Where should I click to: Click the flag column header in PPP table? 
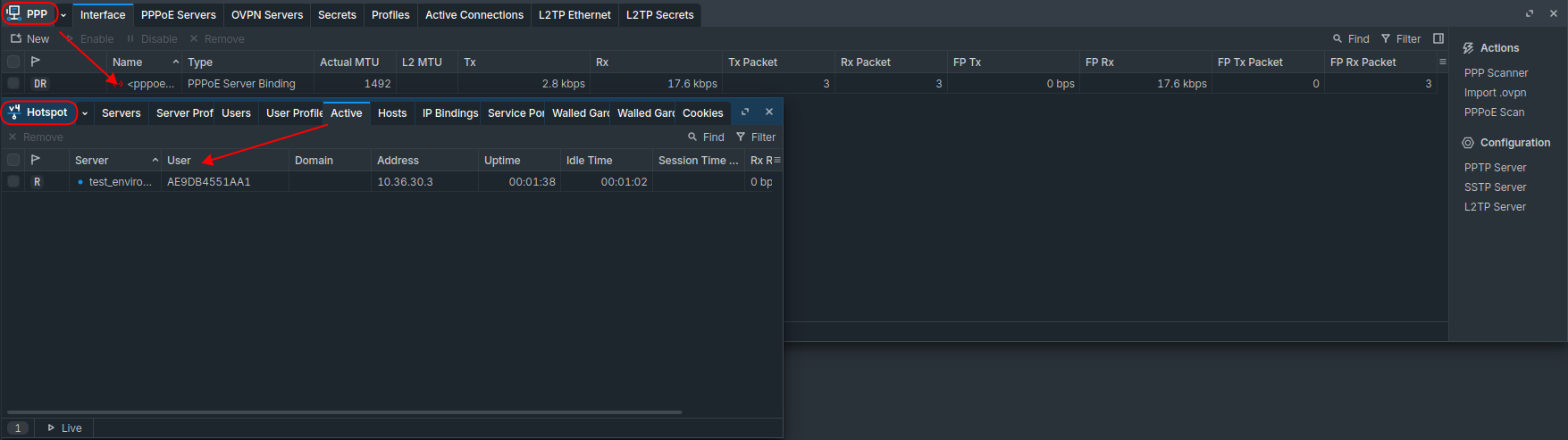point(36,62)
